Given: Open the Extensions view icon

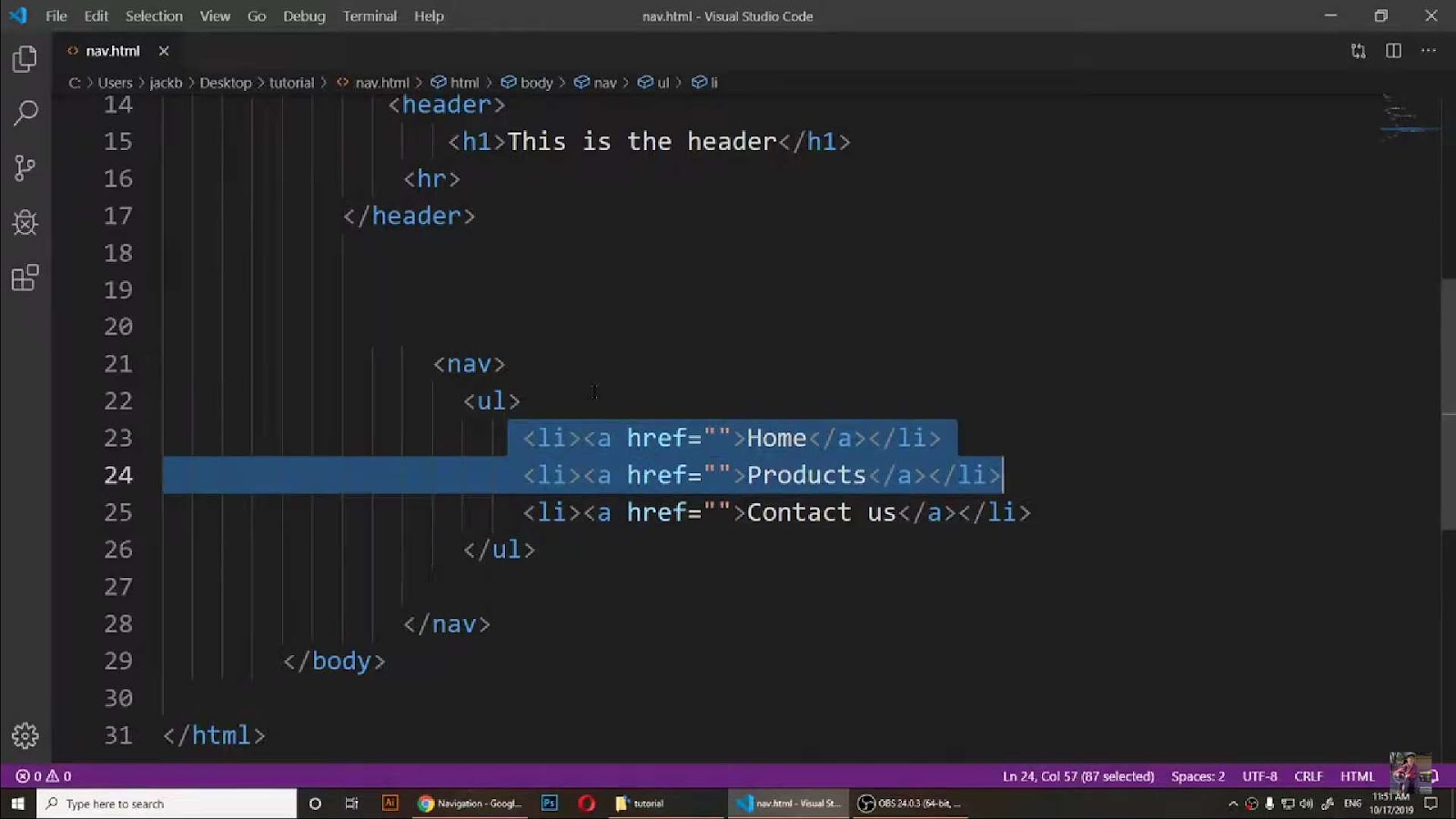Looking at the screenshot, I should (x=25, y=278).
